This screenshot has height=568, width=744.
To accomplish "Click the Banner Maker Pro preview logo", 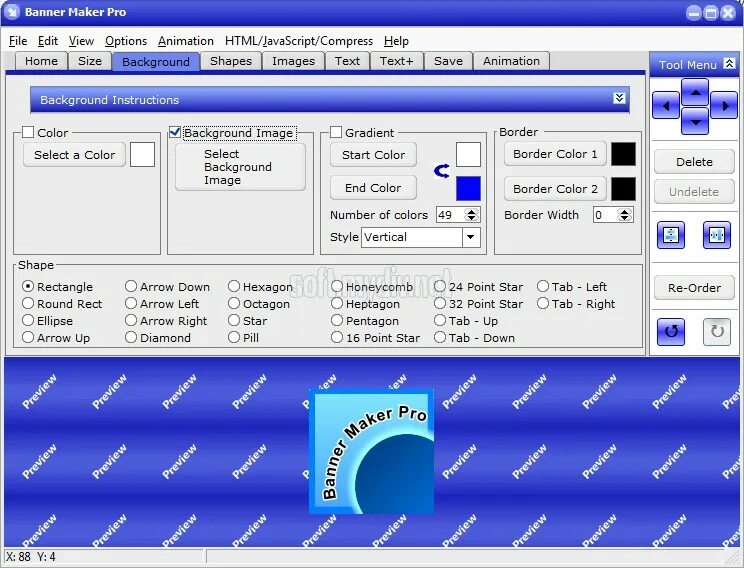I will tap(371, 451).
